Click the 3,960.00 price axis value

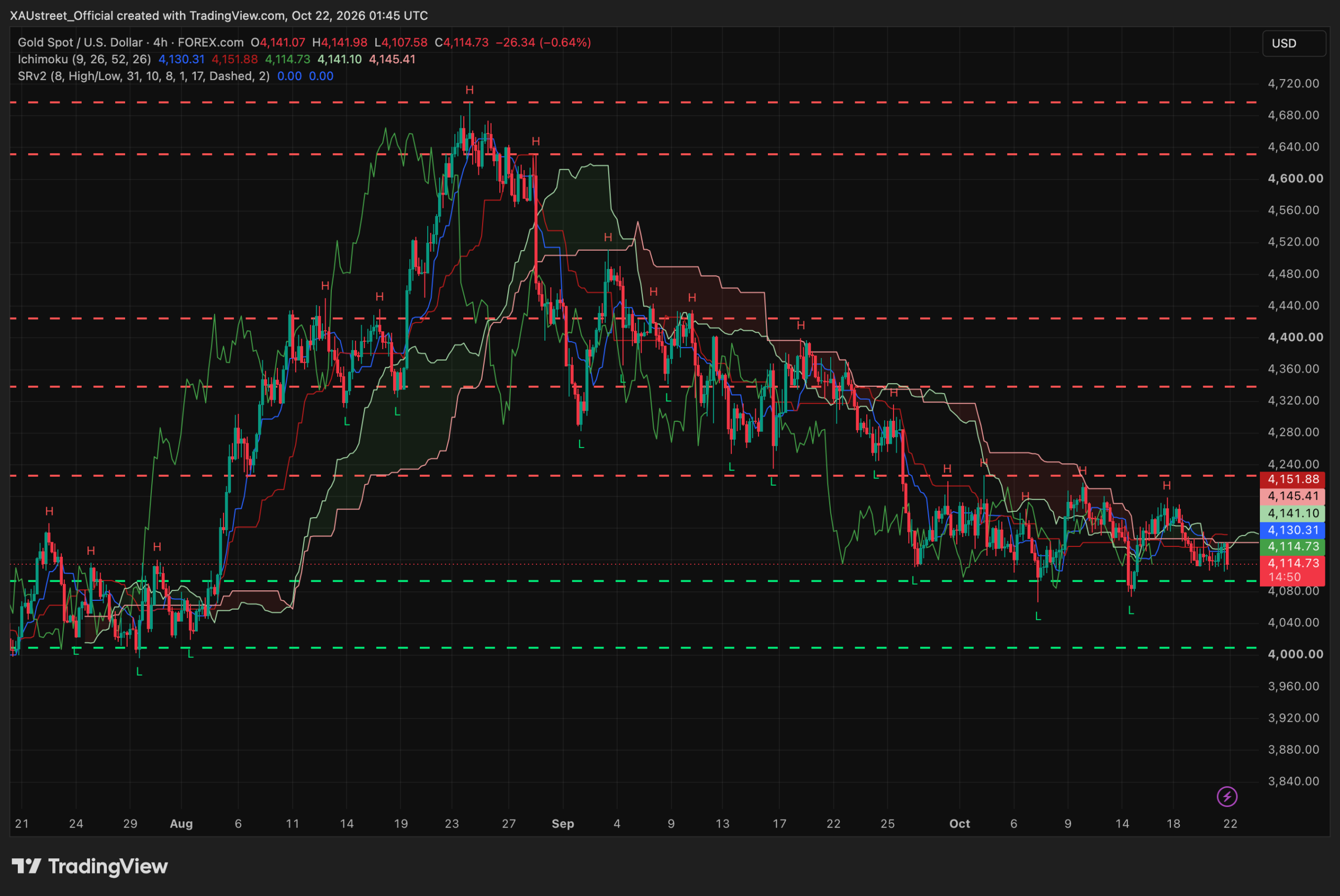[1293, 686]
